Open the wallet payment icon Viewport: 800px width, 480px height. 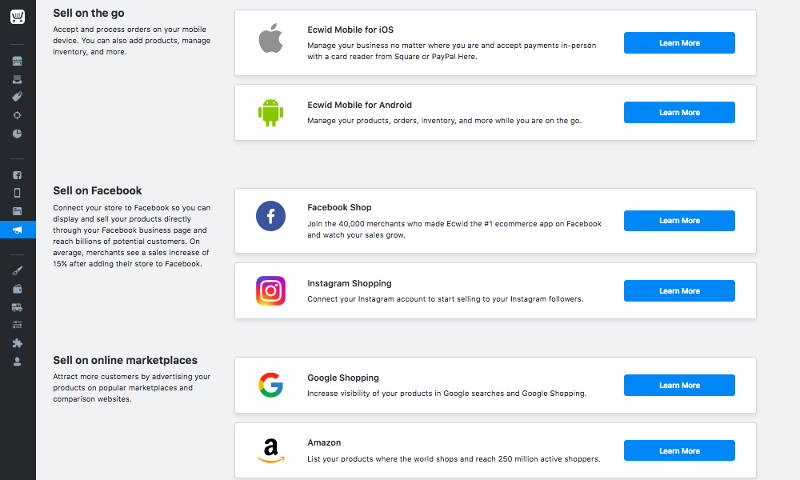(17, 289)
